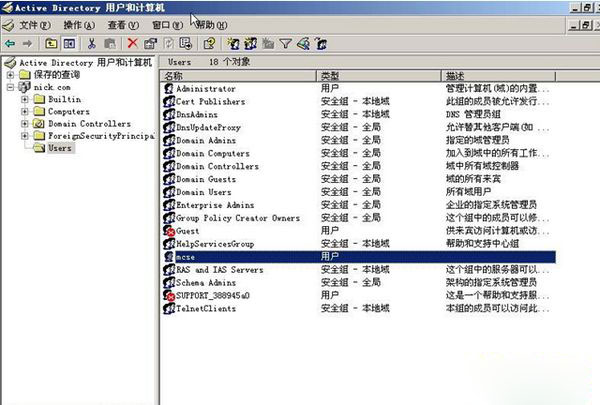Click the disabled Guest account icon

click(x=169, y=231)
